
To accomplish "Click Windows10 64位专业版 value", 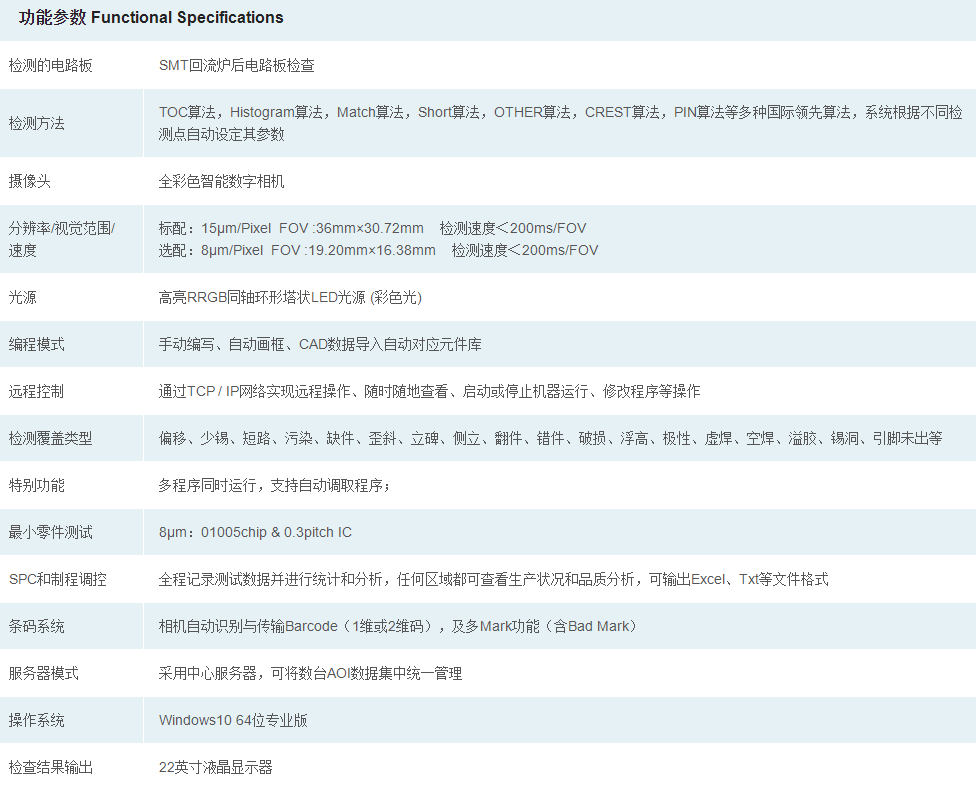I will click(x=233, y=720).
